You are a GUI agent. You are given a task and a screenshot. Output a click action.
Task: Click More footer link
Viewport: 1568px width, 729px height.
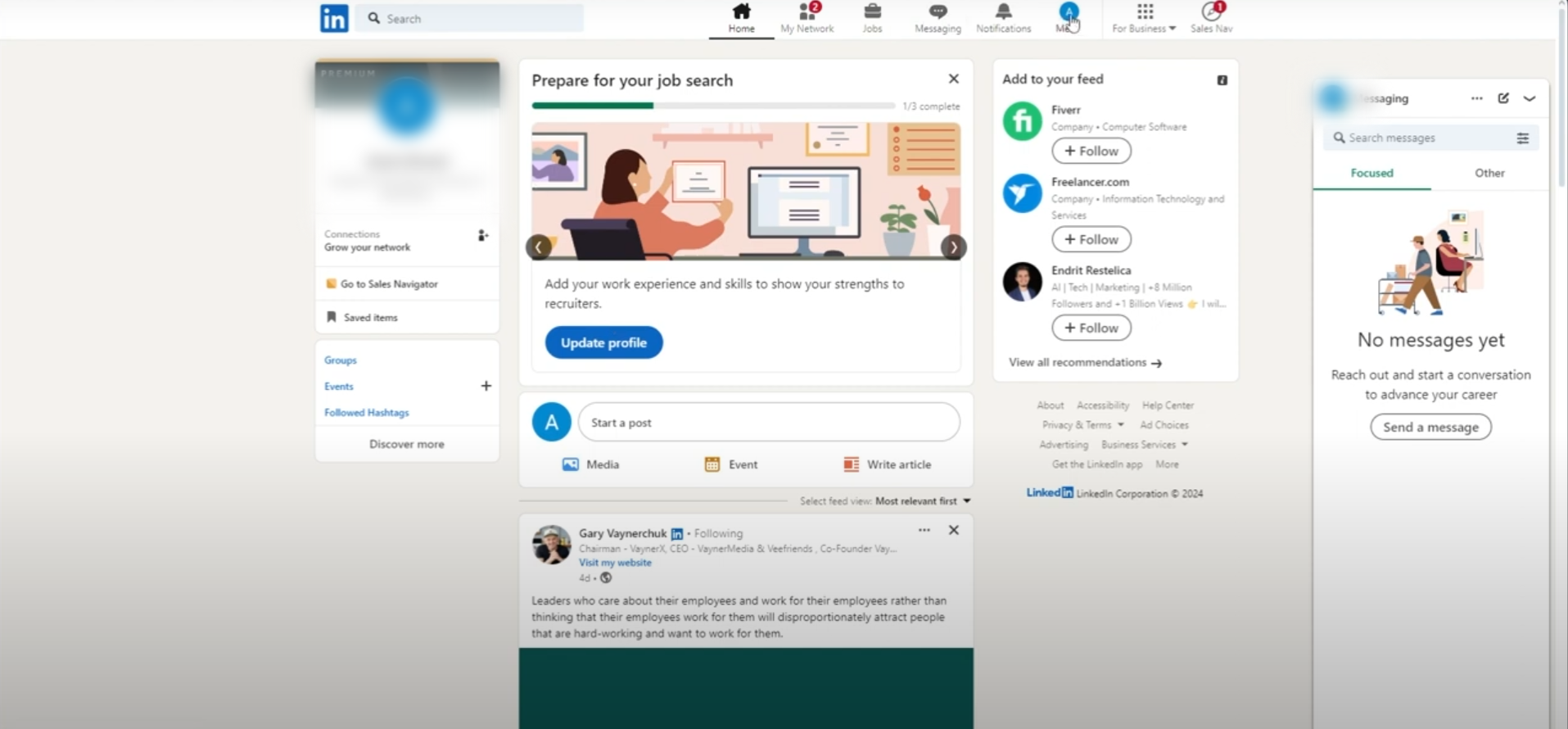[x=1167, y=464]
